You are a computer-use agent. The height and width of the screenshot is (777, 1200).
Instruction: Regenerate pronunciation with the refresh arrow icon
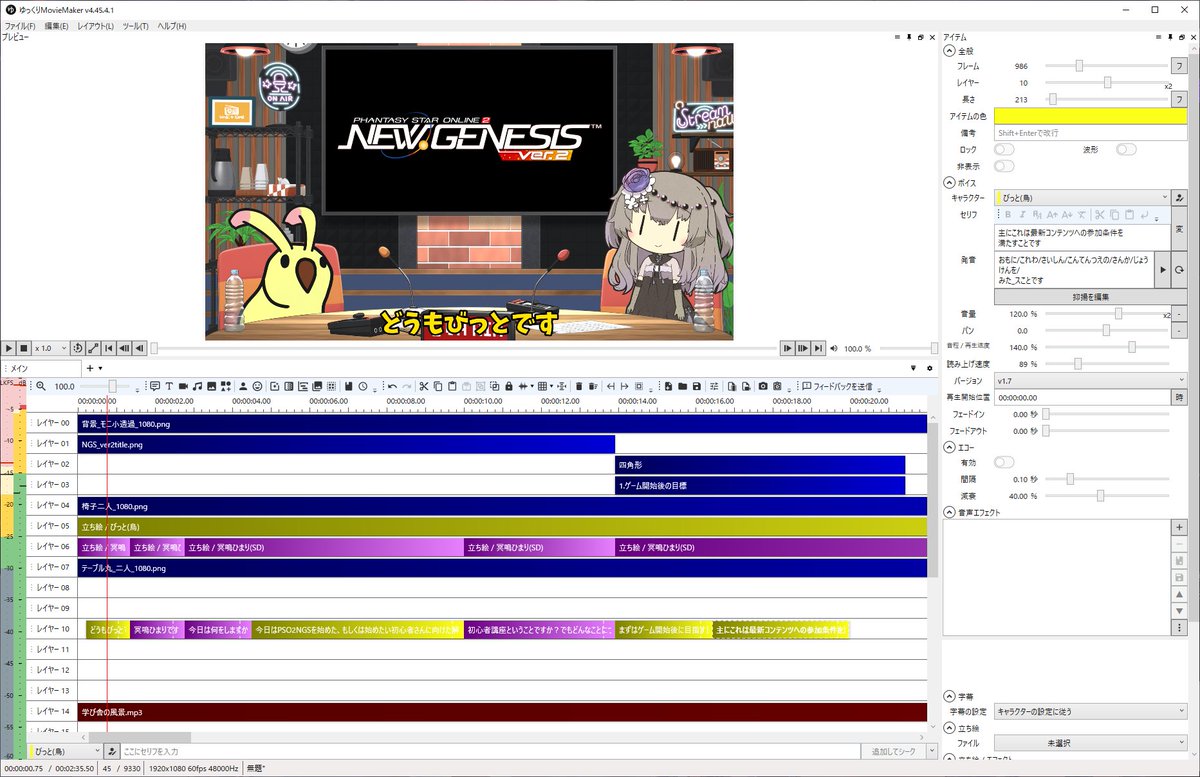tap(1179, 270)
